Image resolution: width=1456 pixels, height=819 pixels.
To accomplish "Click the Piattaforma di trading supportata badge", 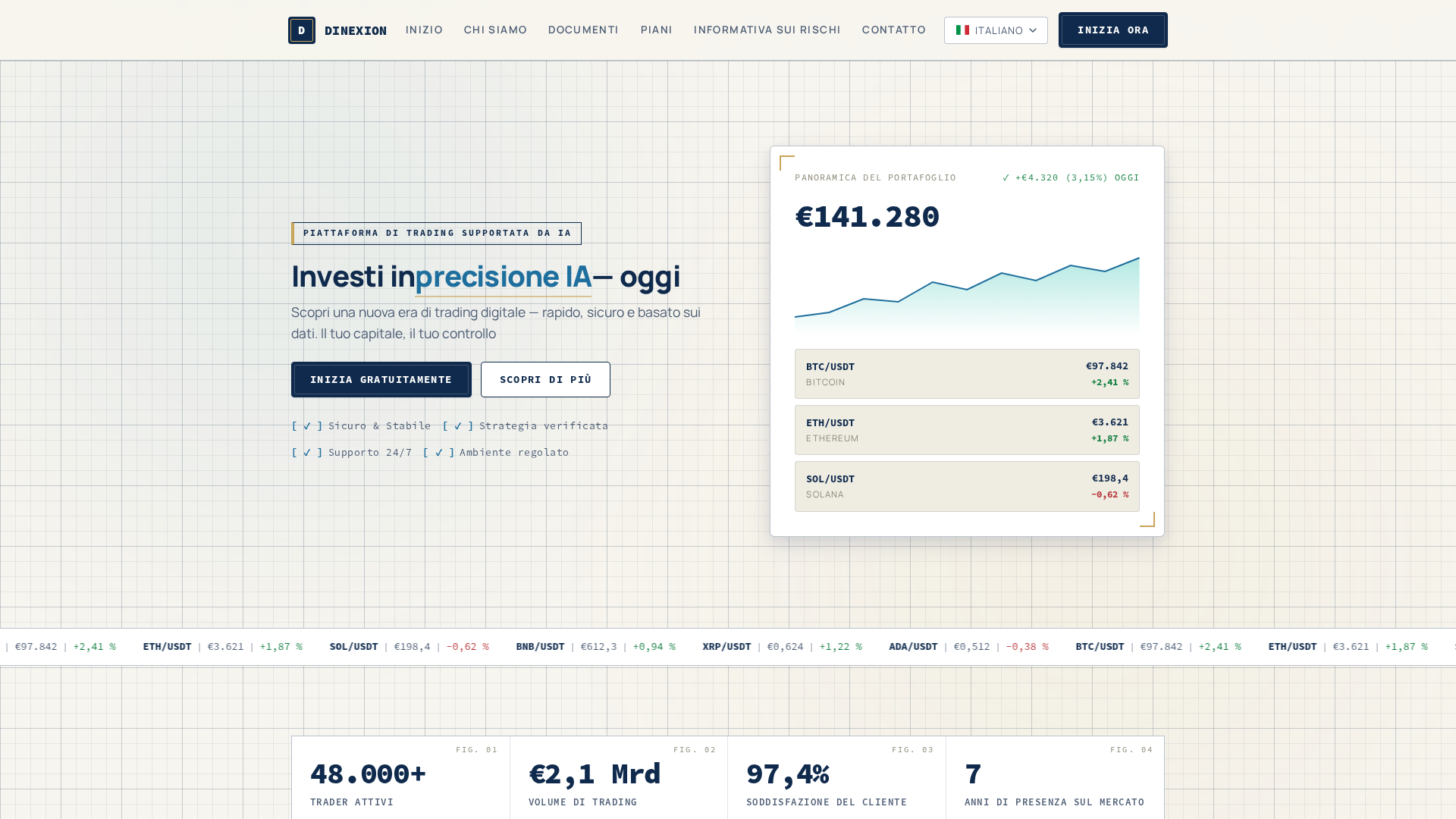I will click(436, 234).
